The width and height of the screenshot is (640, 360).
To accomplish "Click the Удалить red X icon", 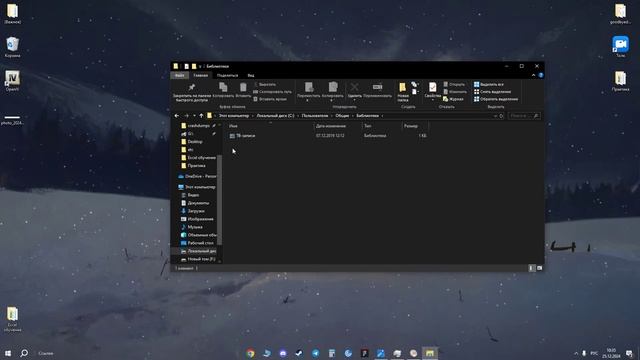I will (355, 87).
